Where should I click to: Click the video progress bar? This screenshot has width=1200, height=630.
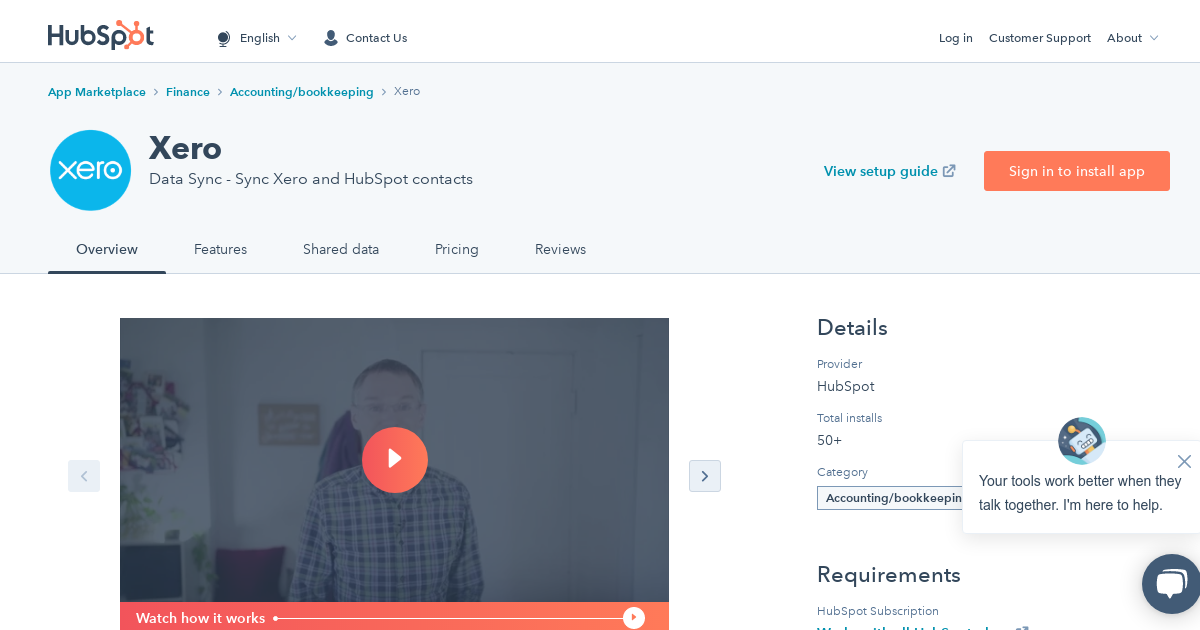pos(450,617)
